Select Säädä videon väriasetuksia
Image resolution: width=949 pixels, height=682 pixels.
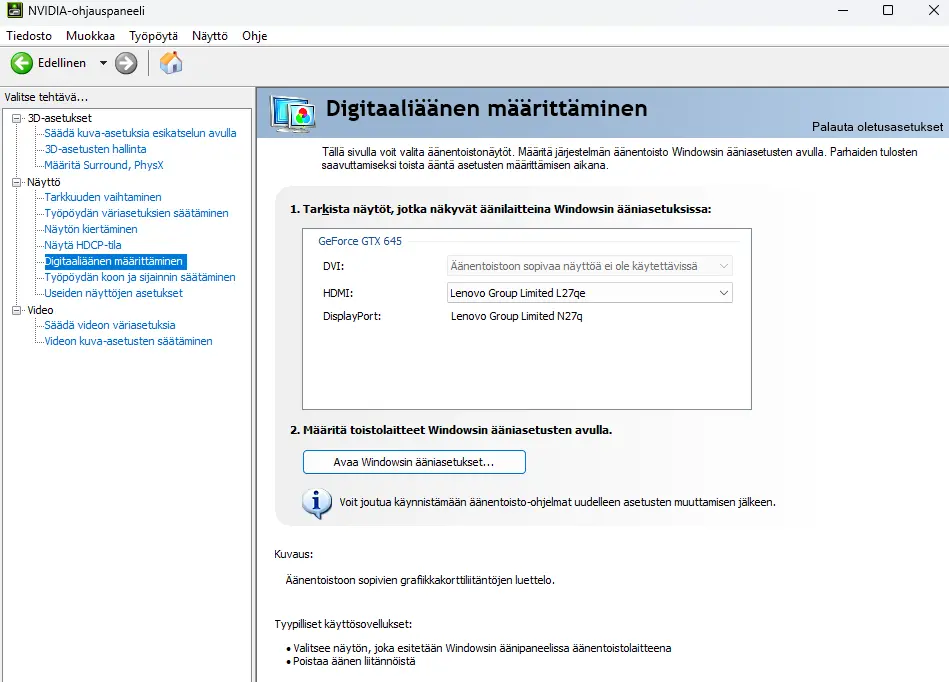tap(110, 325)
